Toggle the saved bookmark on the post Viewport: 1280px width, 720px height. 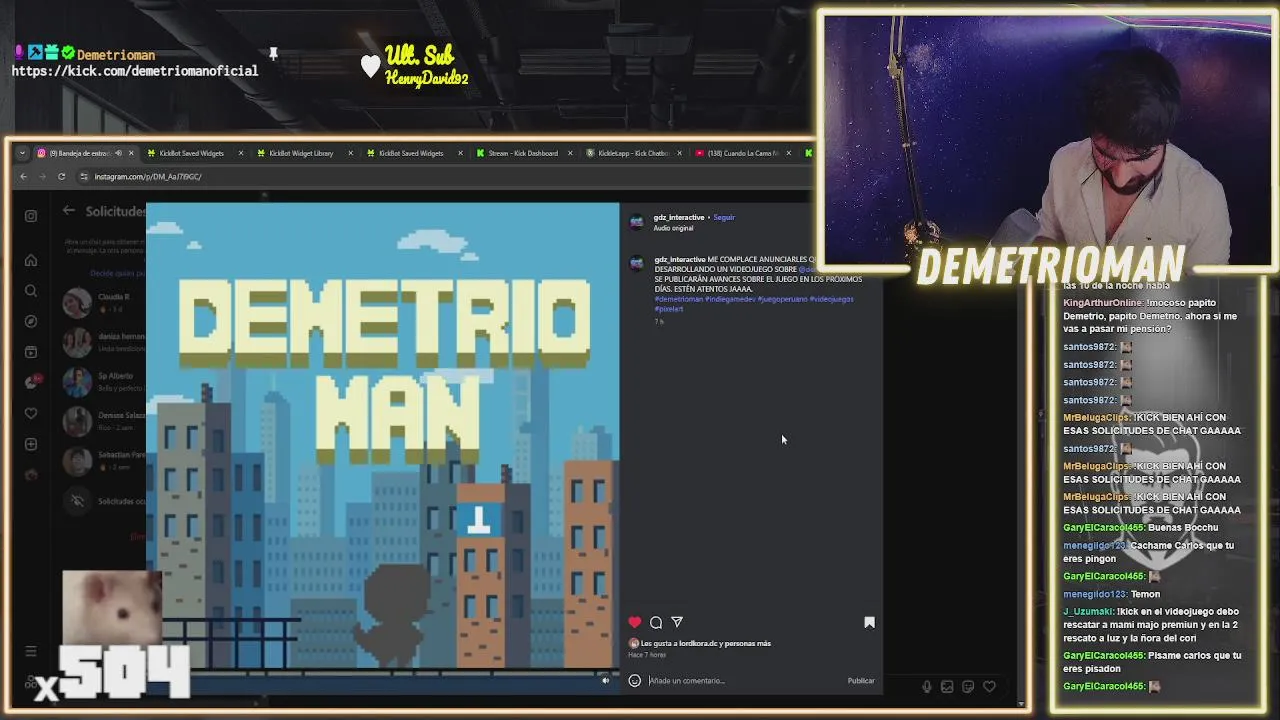tap(869, 622)
